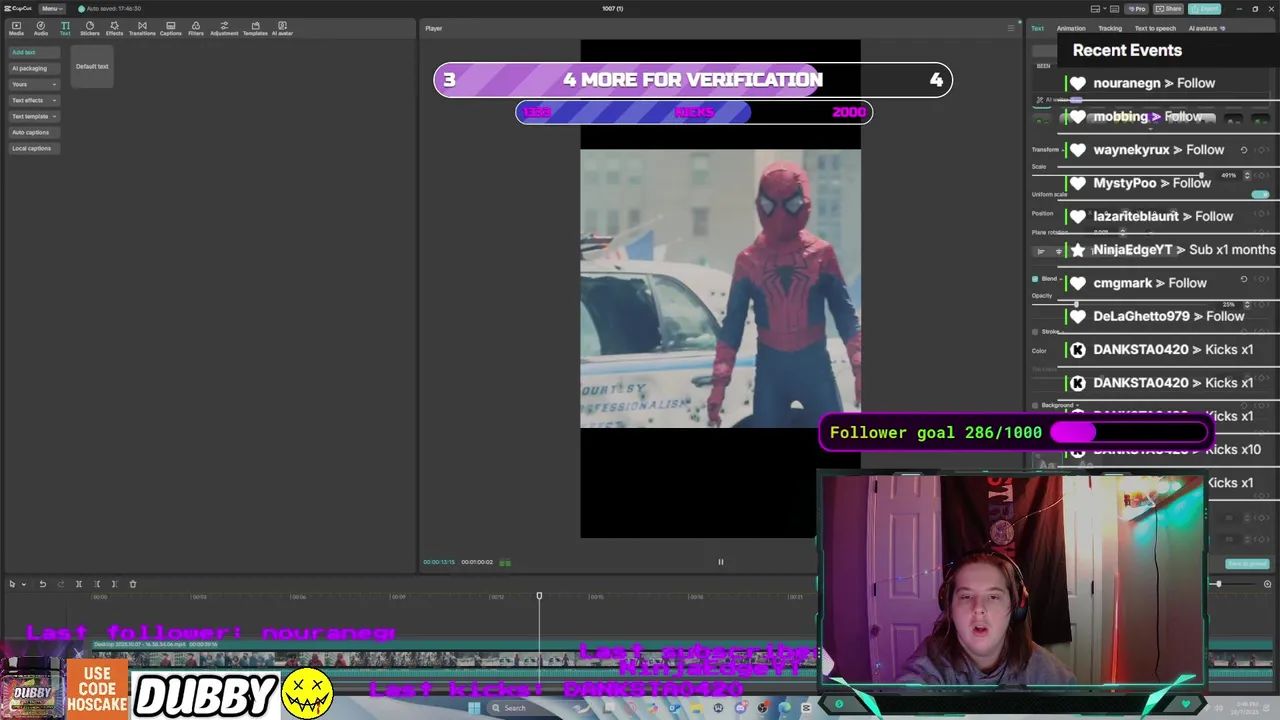Open the Templates panel
The height and width of the screenshot is (720, 1280).
[255, 28]
